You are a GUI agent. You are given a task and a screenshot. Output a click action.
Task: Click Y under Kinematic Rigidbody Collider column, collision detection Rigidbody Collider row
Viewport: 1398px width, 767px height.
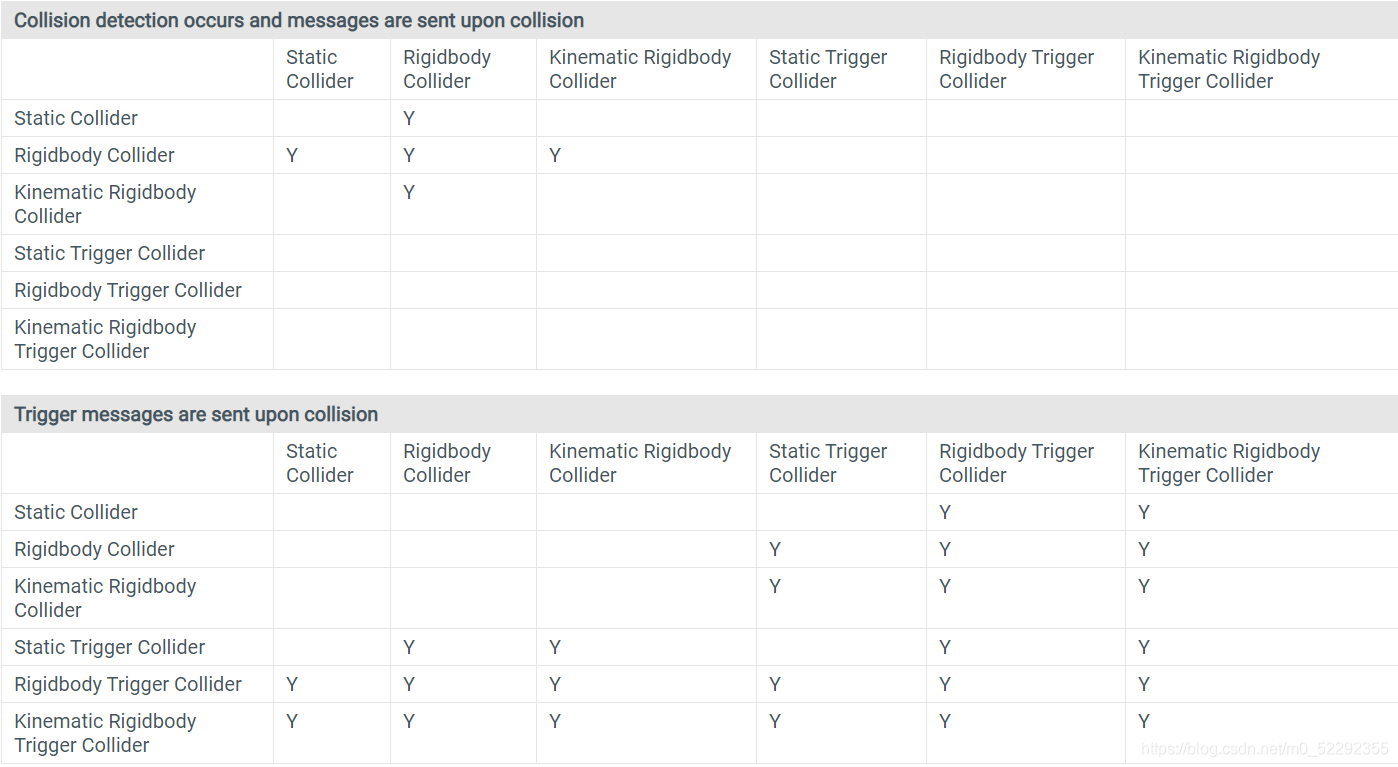(x=555, y=155)
